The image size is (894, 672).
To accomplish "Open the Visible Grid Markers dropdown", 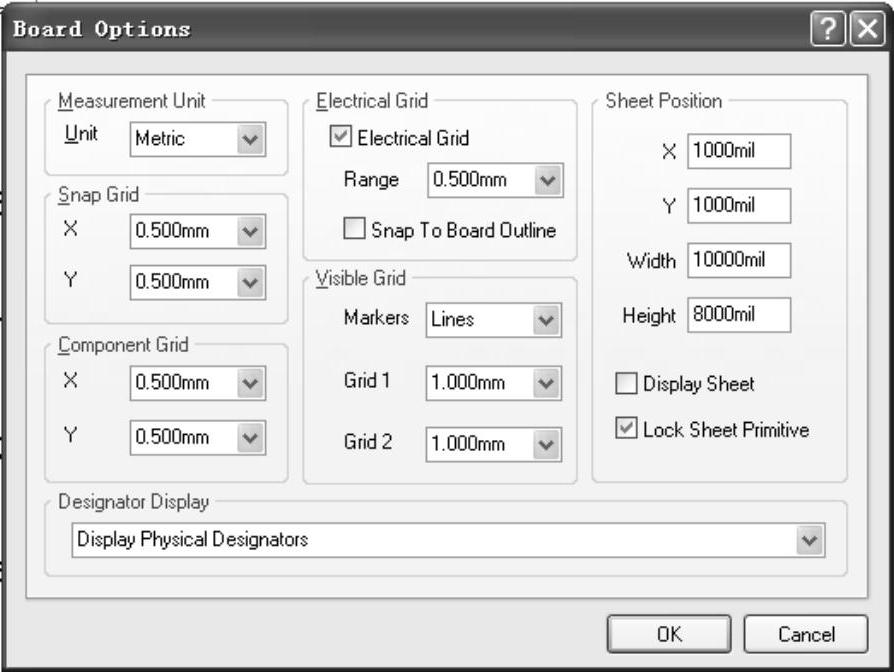I will (x=494, y=320).
